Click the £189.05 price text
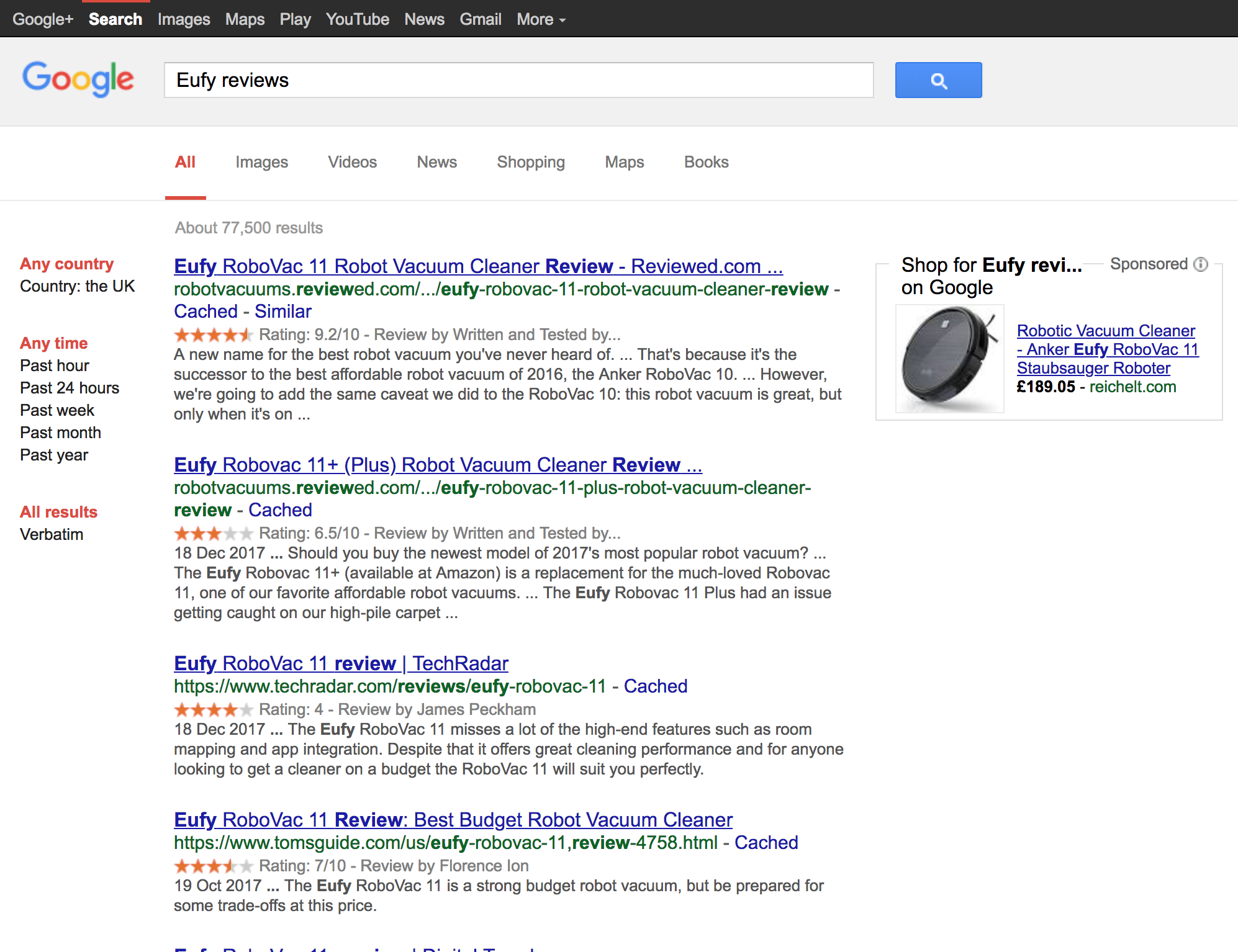This screenshot has width=1238, height=952. [1046, 387]
